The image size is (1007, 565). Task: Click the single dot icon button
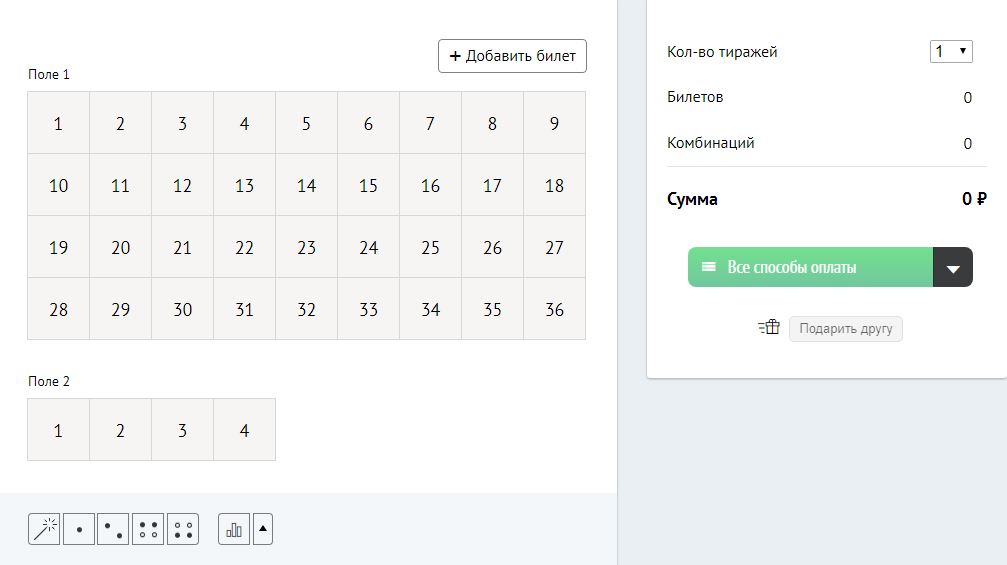point(79,529)
